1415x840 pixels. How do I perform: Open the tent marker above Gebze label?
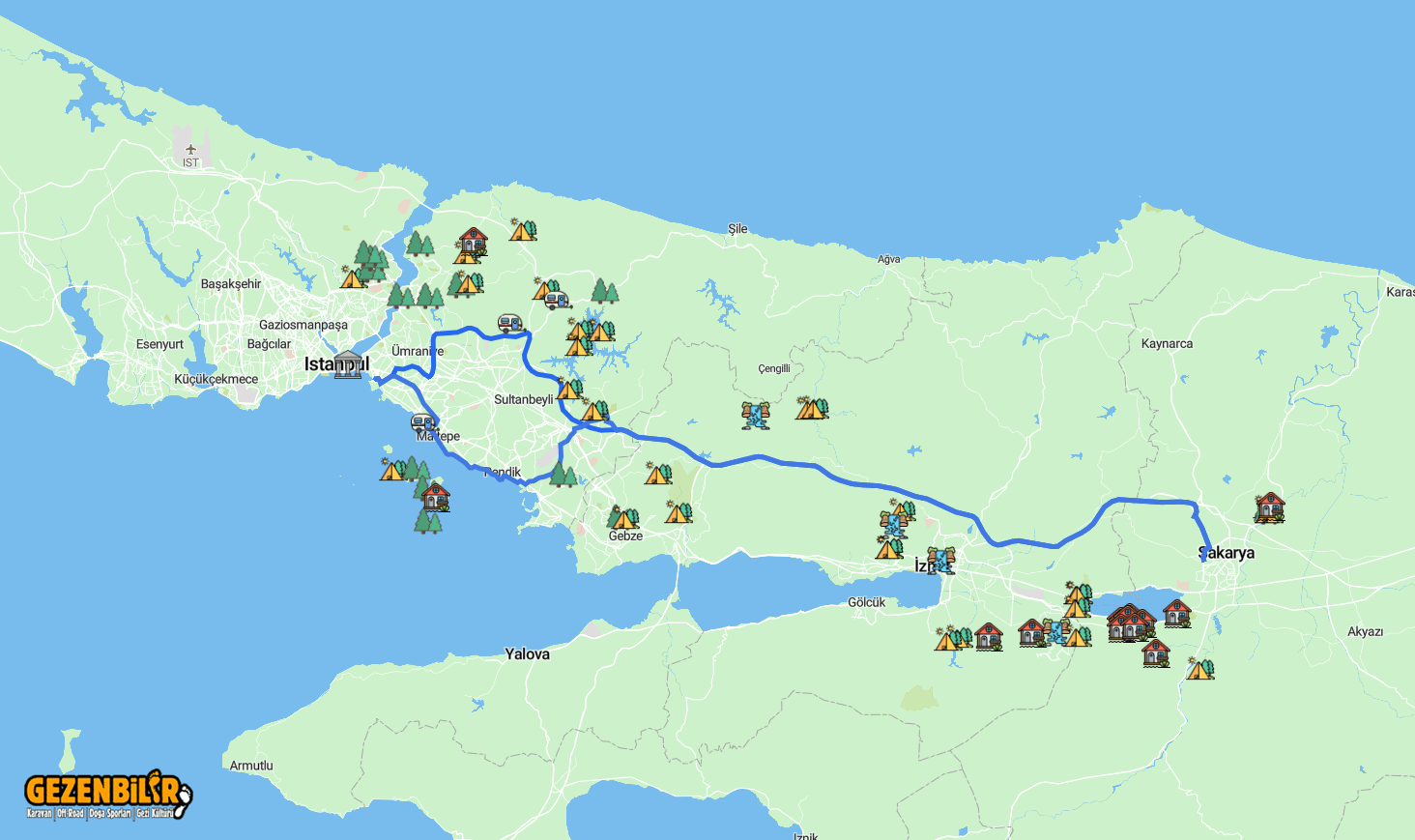tap(623, 518)
